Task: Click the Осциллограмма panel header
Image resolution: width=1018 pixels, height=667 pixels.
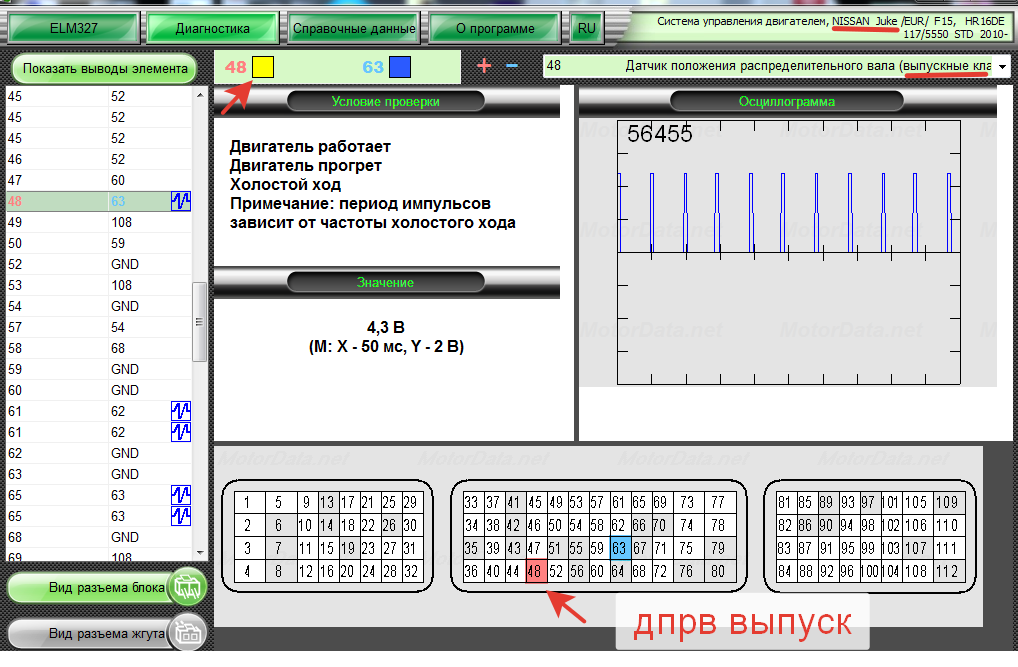Action: point(786,101)
